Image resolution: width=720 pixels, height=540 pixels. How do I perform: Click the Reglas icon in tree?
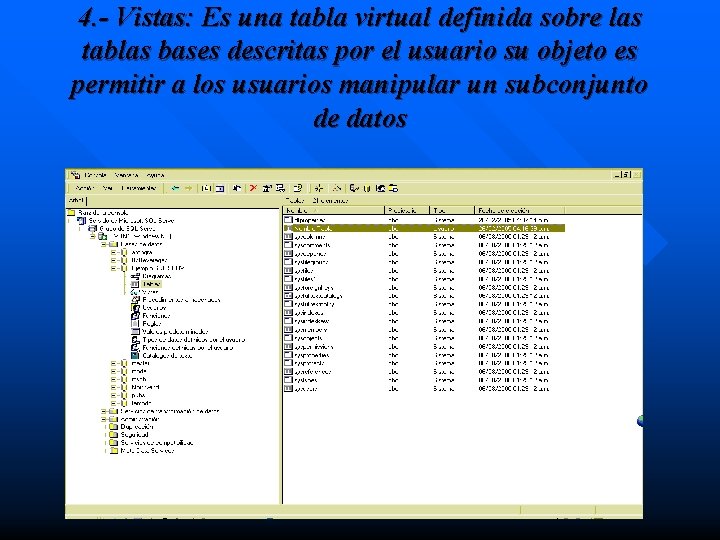click(x=135, y=324)
